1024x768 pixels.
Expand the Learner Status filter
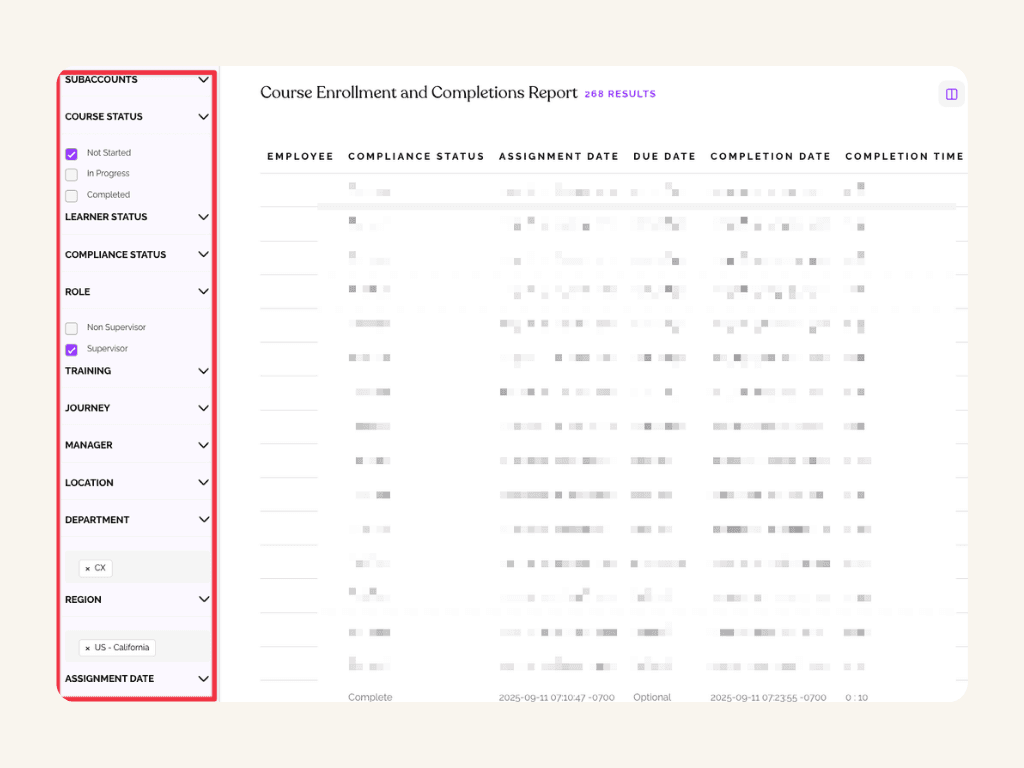point(203,217)
